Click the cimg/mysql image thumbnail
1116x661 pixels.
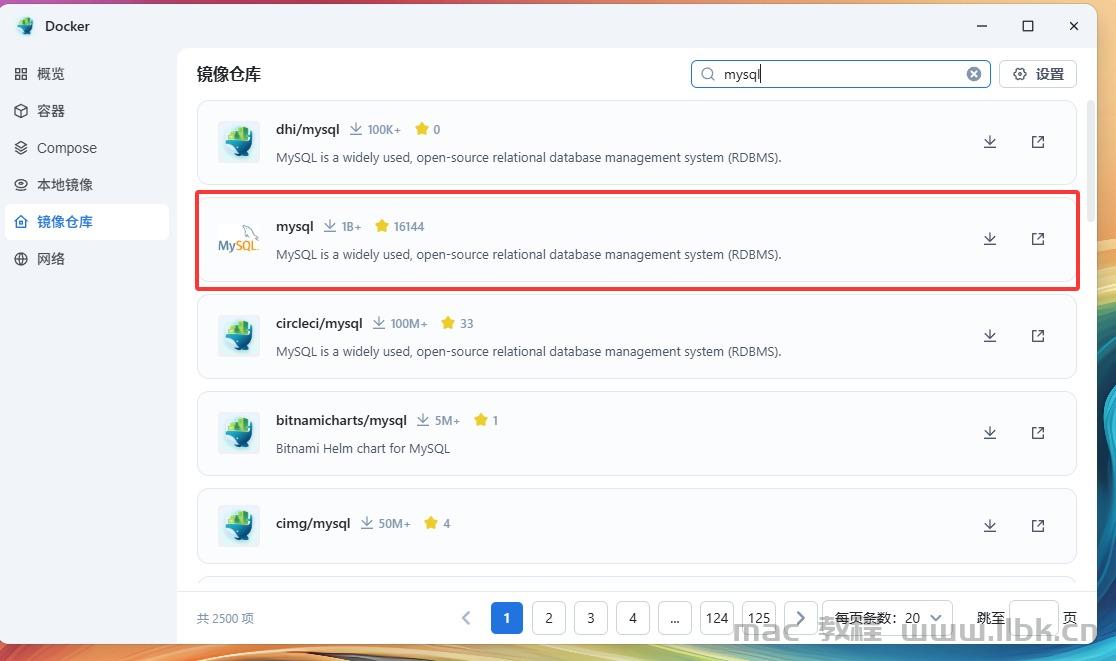pos(238,525)
